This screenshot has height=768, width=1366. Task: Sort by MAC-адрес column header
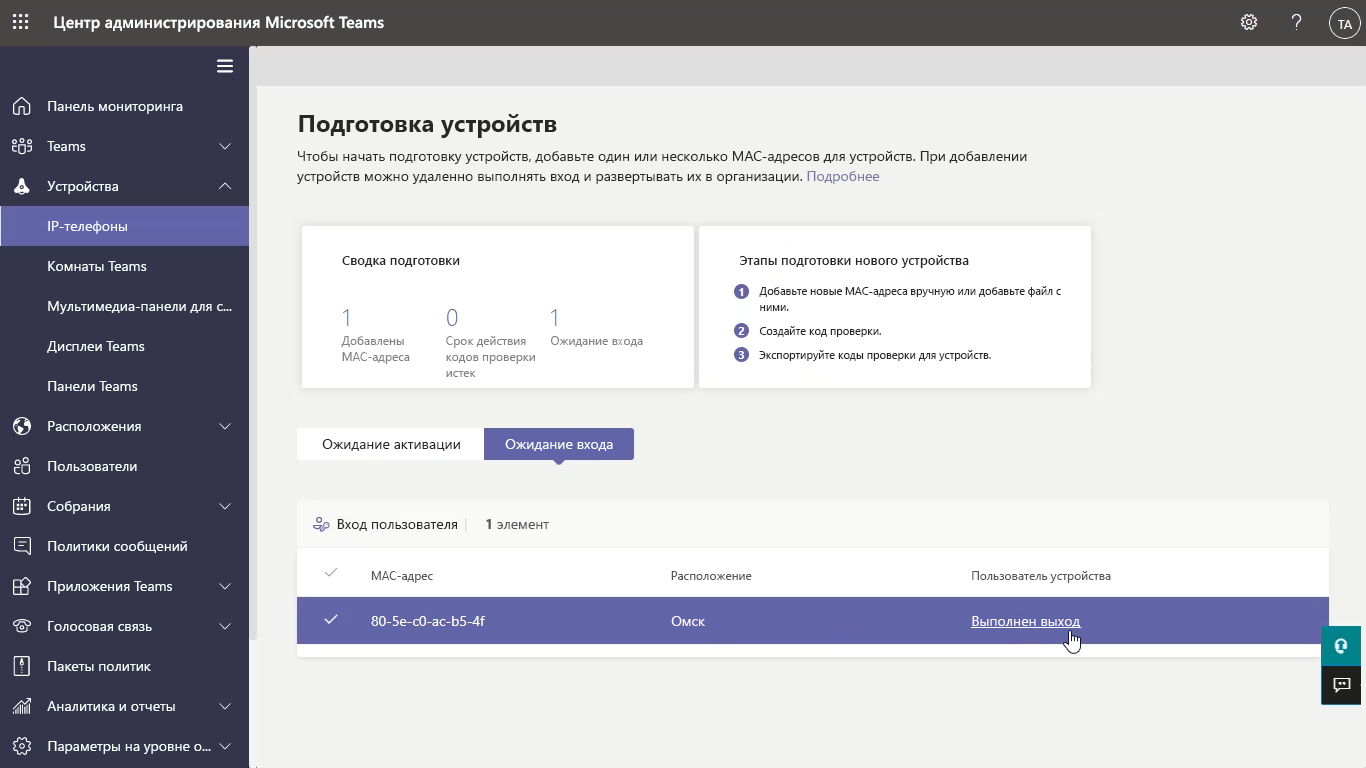point(401,576)
